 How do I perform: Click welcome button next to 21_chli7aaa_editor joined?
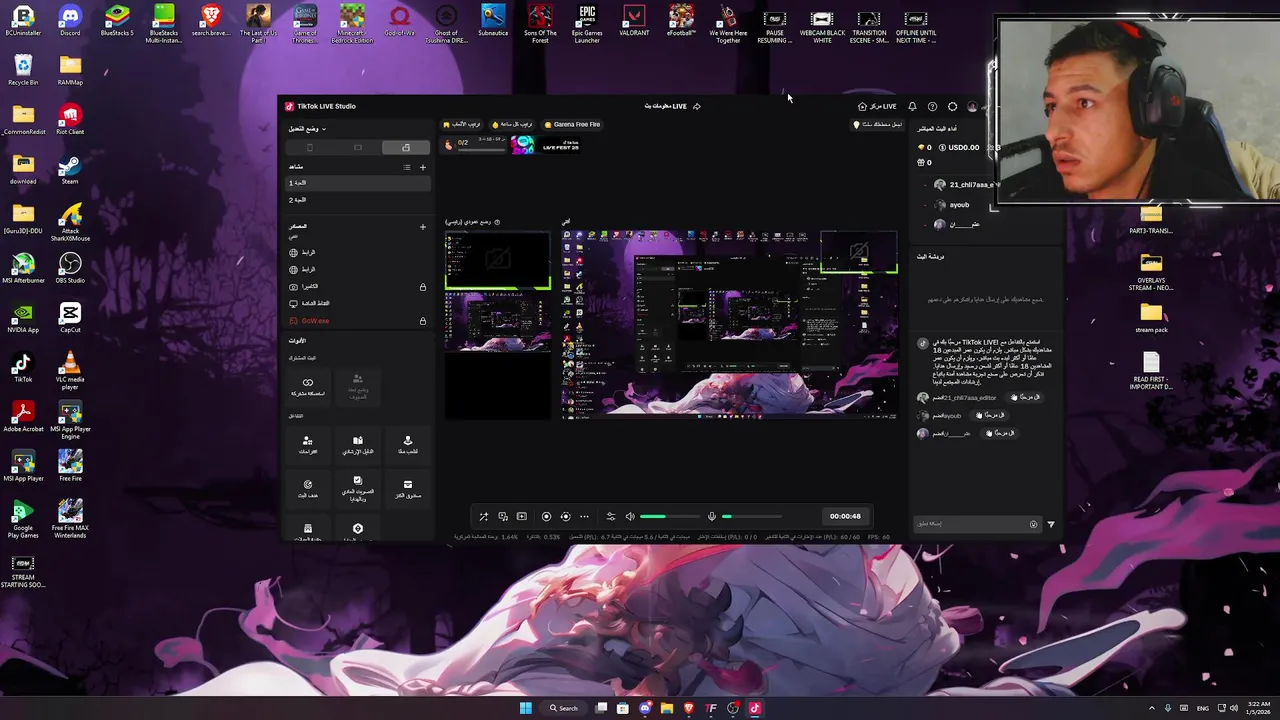coord(1025,397)
